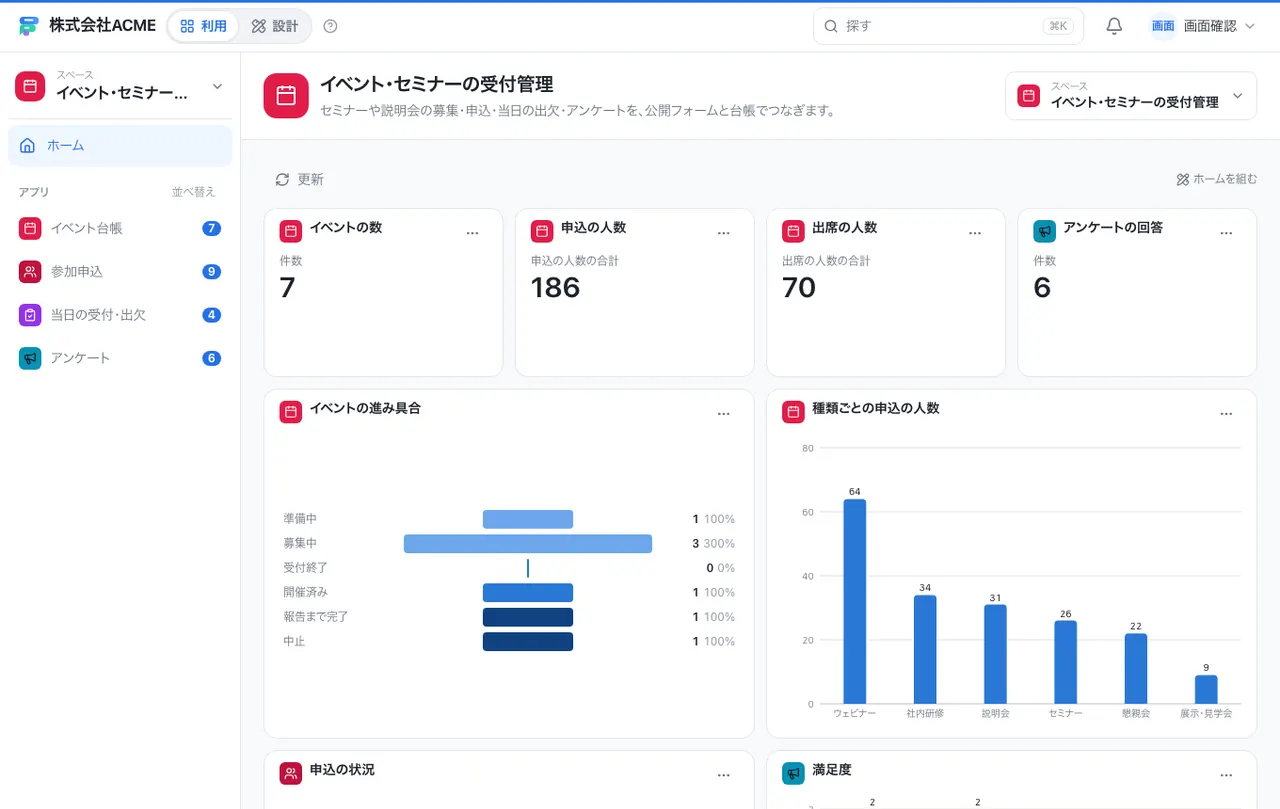Switch to 利用 mode

coord(203,26)
